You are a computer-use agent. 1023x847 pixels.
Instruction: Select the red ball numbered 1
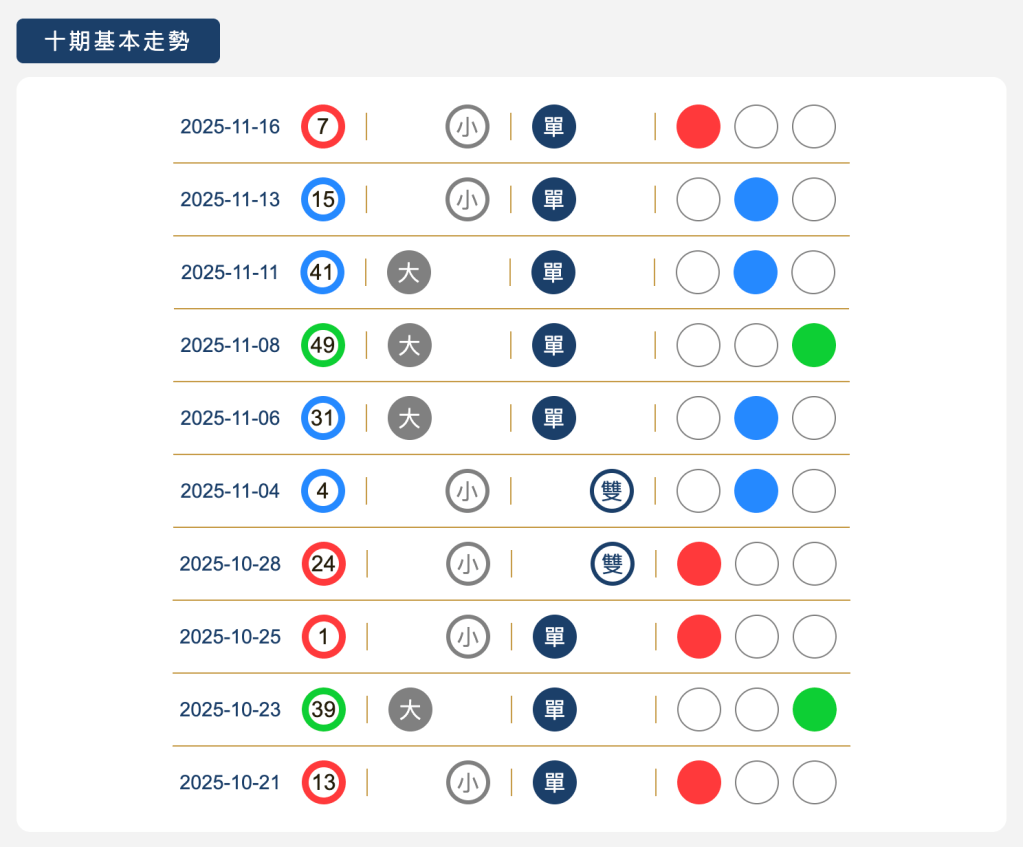322,637
